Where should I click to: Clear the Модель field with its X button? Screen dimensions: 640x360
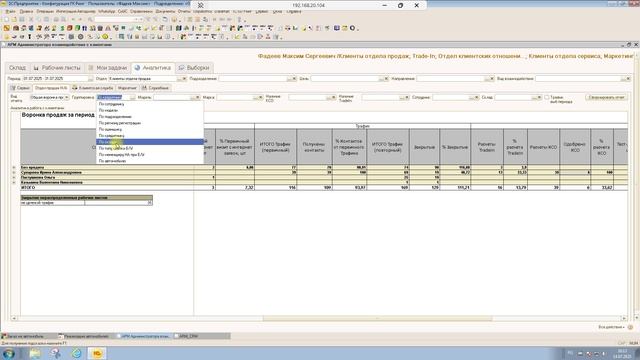pyautogui.click(x=198, y=98)
